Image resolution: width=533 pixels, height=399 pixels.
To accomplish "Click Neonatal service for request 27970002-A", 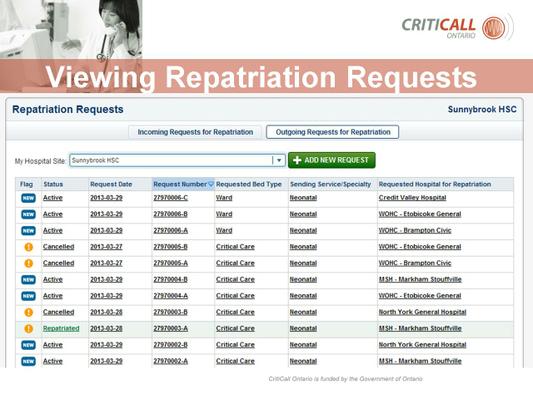I will point(303,361).
